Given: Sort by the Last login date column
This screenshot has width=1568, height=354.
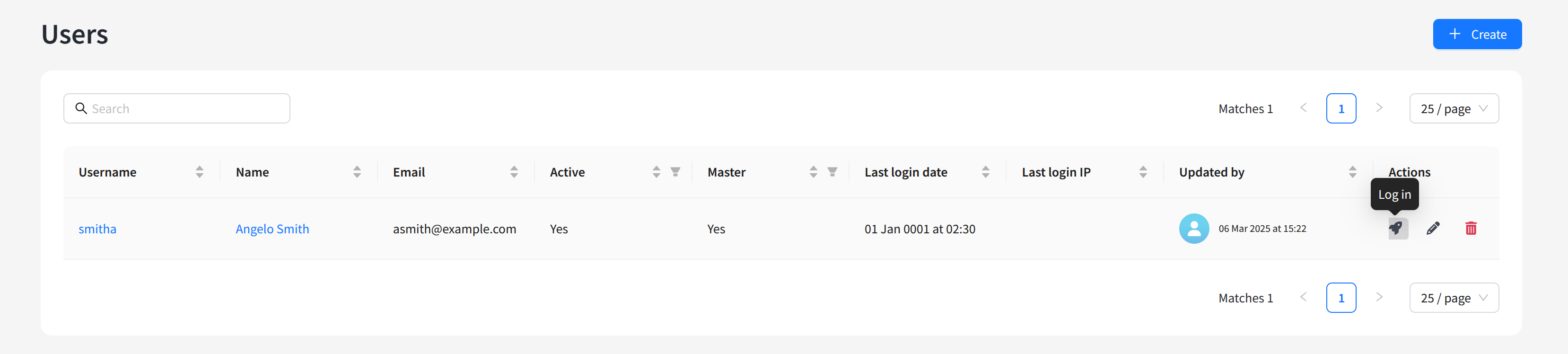Looking at the screenshot, I should coord(985,172).
